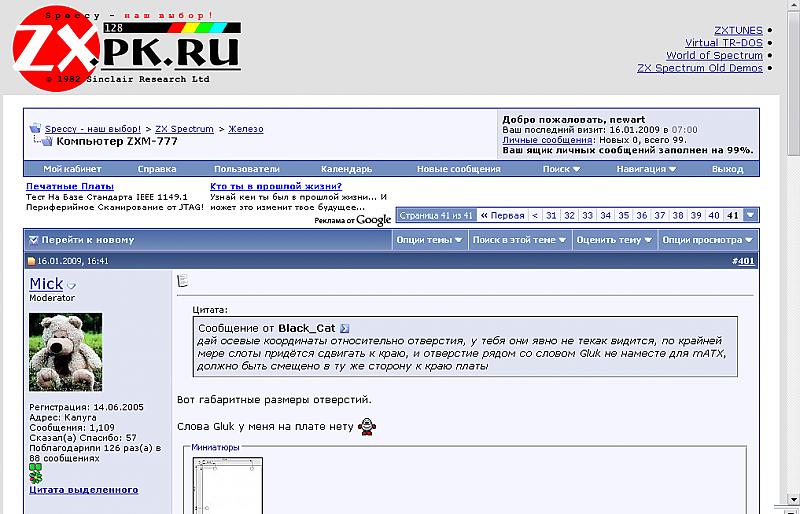Open the page-jump dropdown arrow after page 41
The image size is (800, 514).
coord(751,215)
